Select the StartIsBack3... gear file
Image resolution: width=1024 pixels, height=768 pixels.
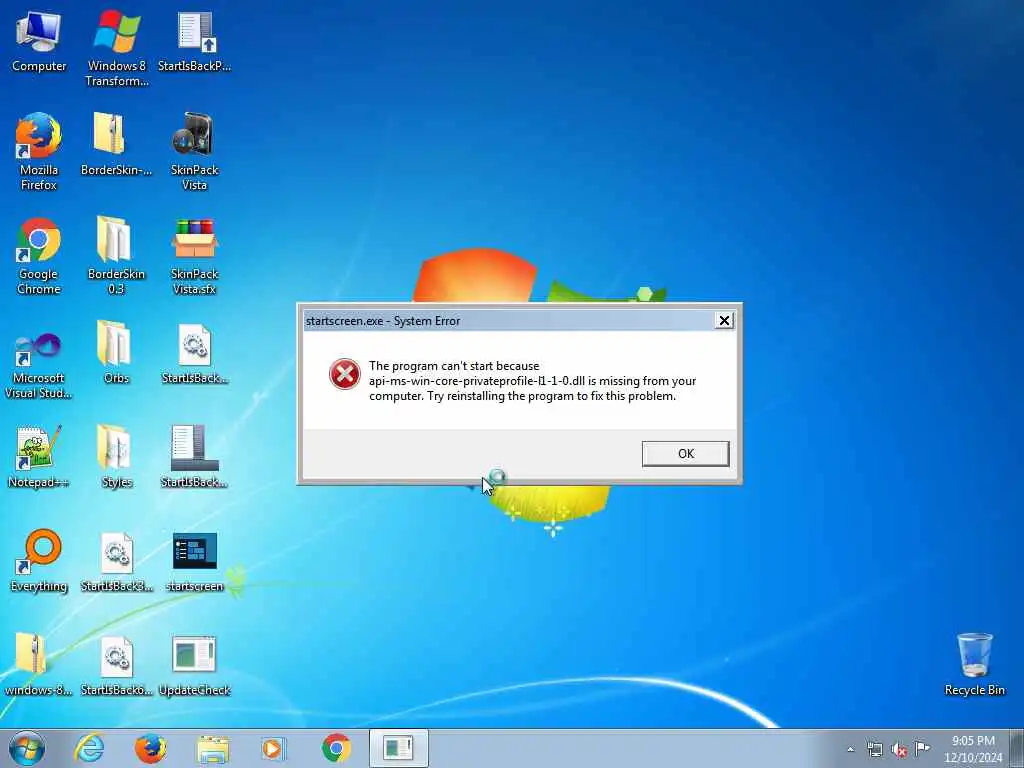click(x=116, y=561)
